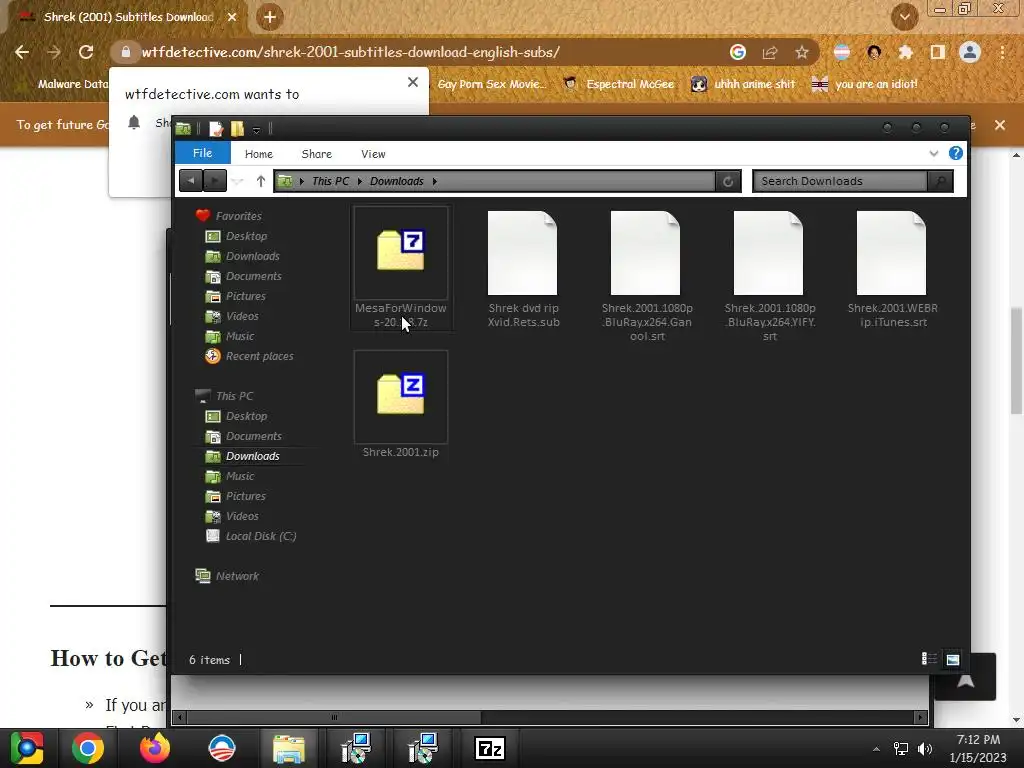
Task: Open the View ribbon tab
Action: 373,154
